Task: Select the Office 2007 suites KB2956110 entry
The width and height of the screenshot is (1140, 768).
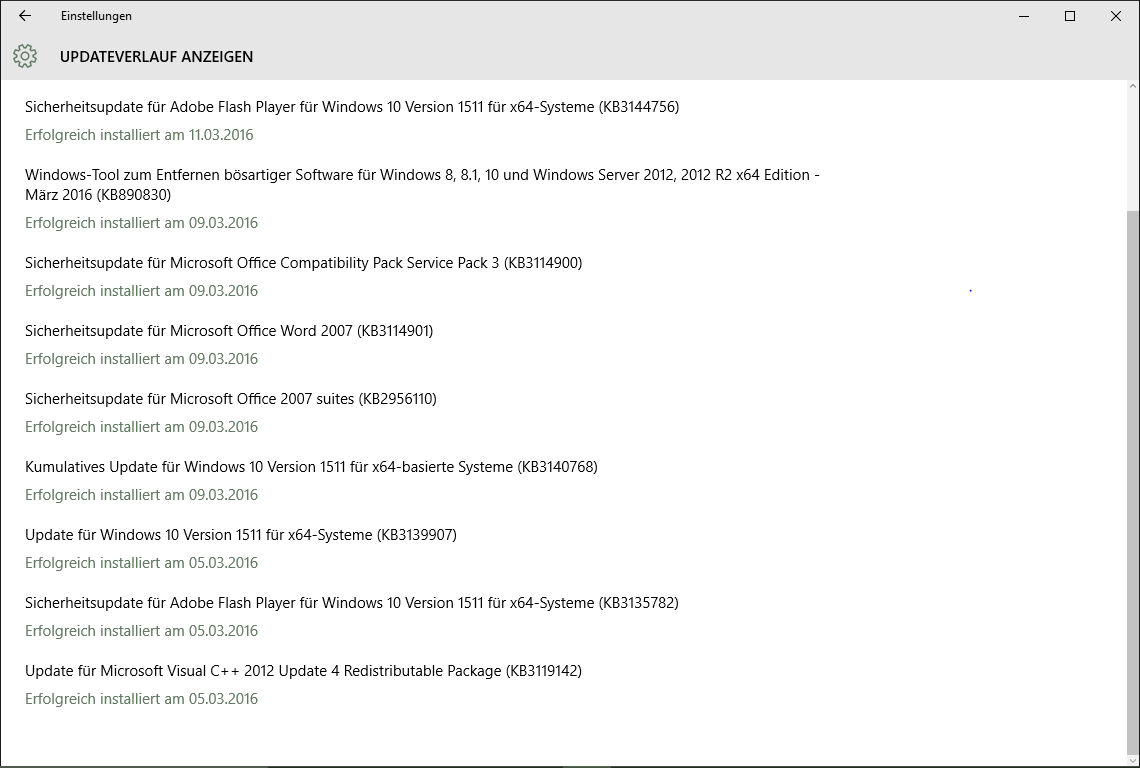Action: click(230, 399)
